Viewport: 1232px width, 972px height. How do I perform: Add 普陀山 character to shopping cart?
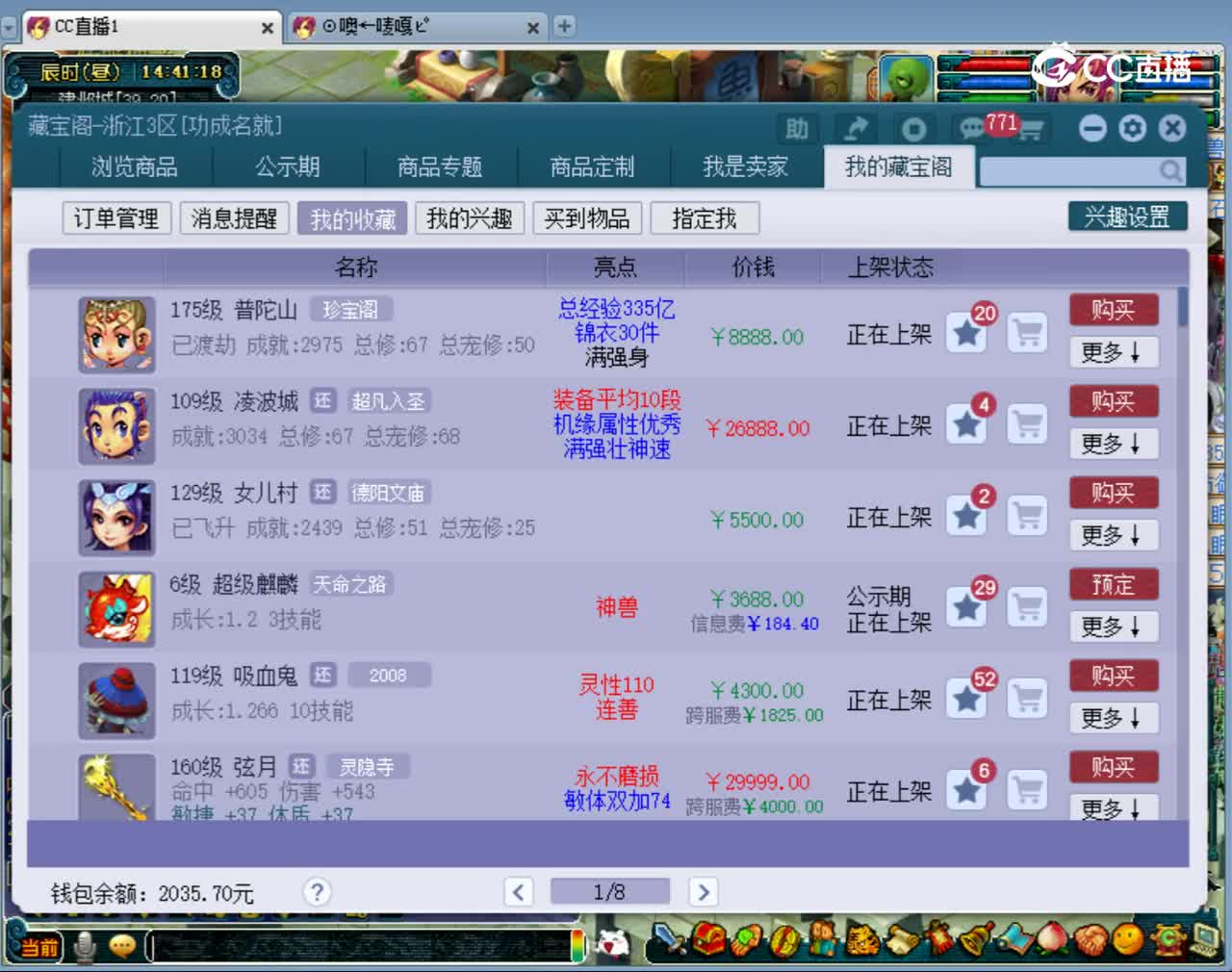point(1027,334)
